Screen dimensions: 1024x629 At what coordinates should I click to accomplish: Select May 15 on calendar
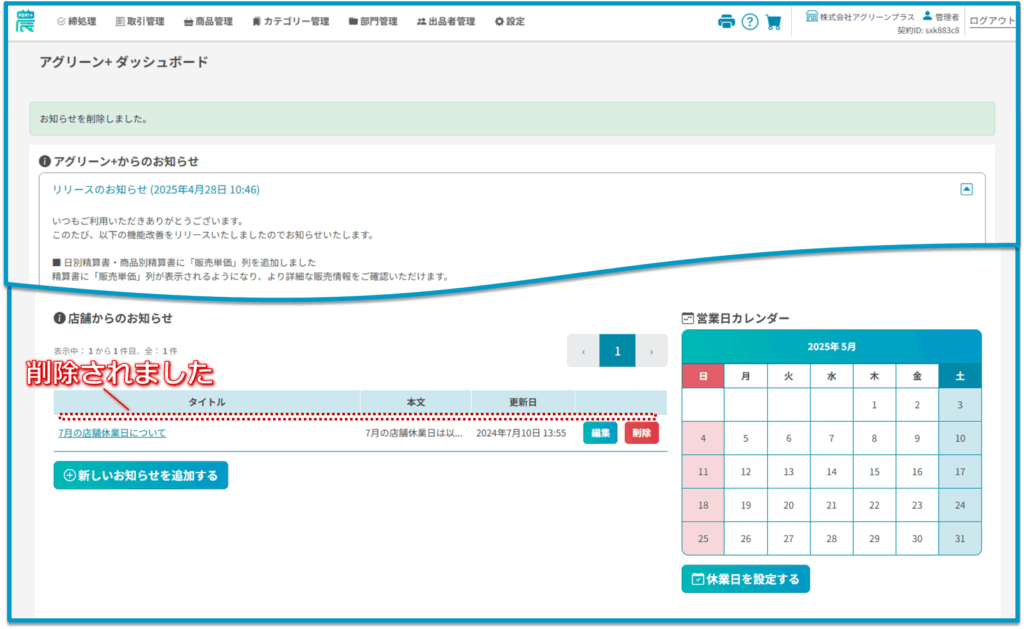[x=874, y=472]
